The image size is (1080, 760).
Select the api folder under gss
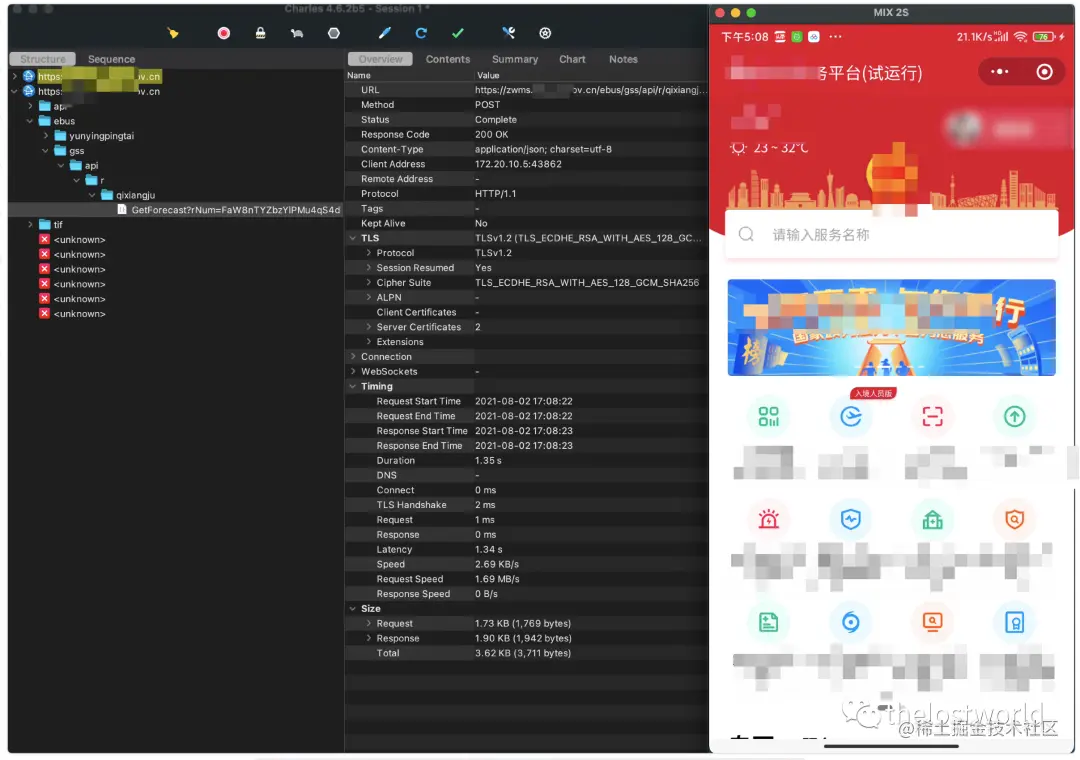tap(84, 165)
